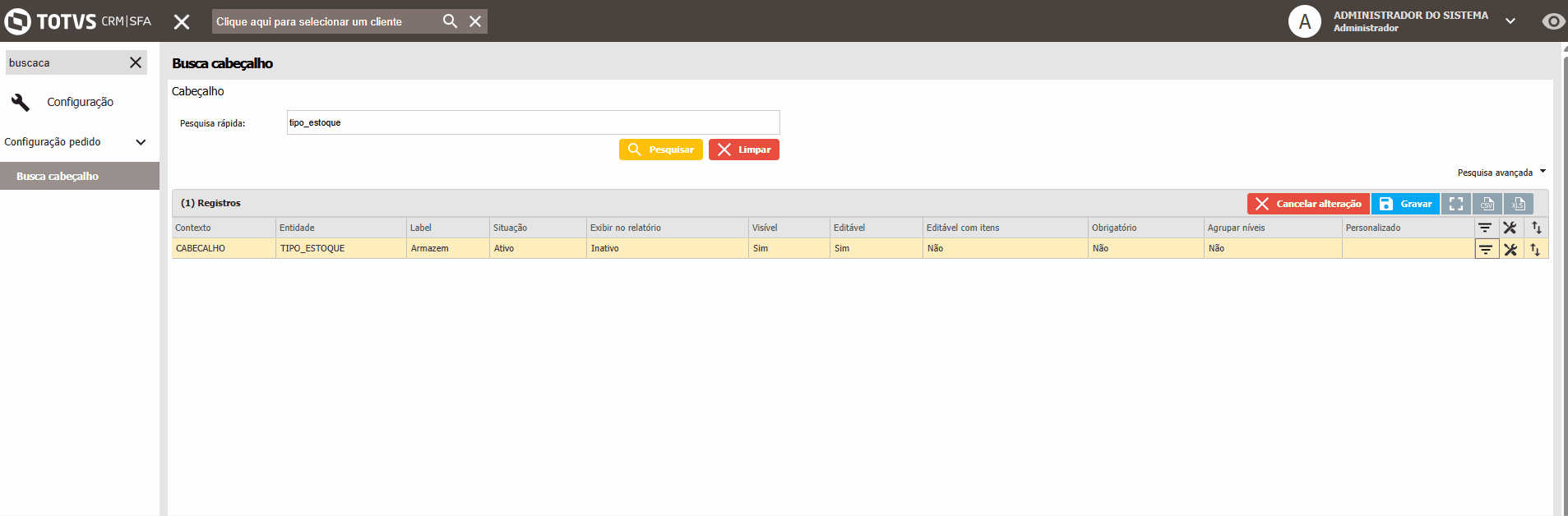Click the '(1) Registros' count label
The height and width of the screenshot is (516, 1568).
210,203
